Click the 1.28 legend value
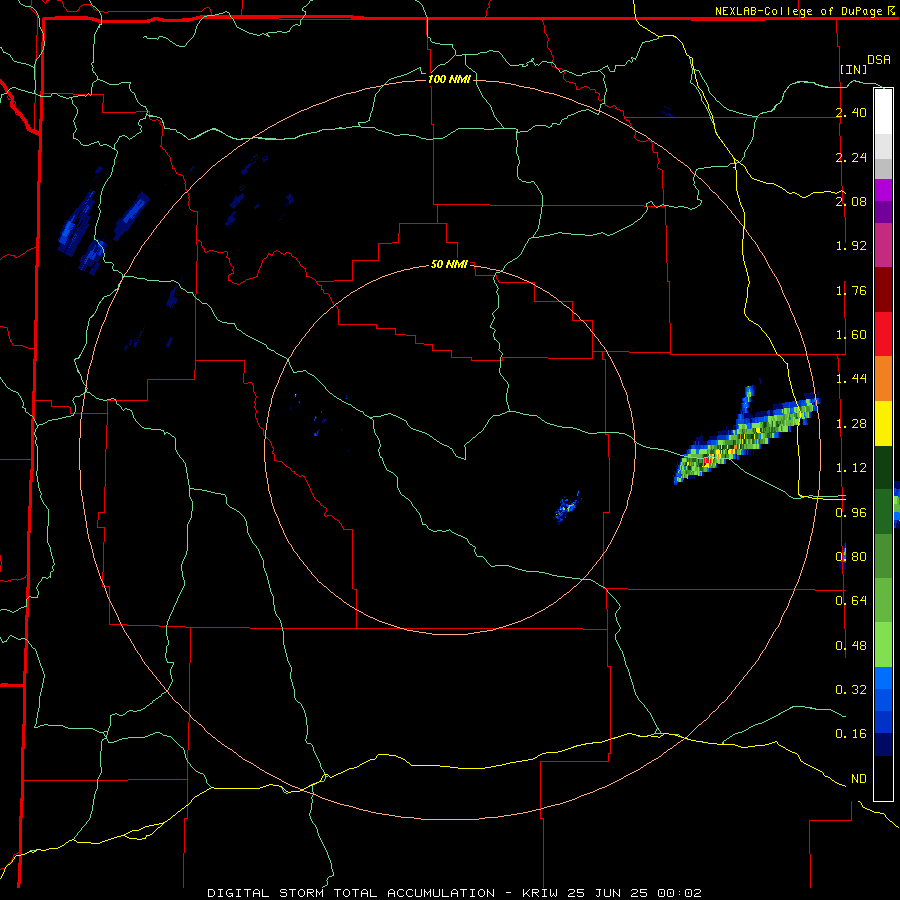Viewport: 900px width, 900px height. 851,424
